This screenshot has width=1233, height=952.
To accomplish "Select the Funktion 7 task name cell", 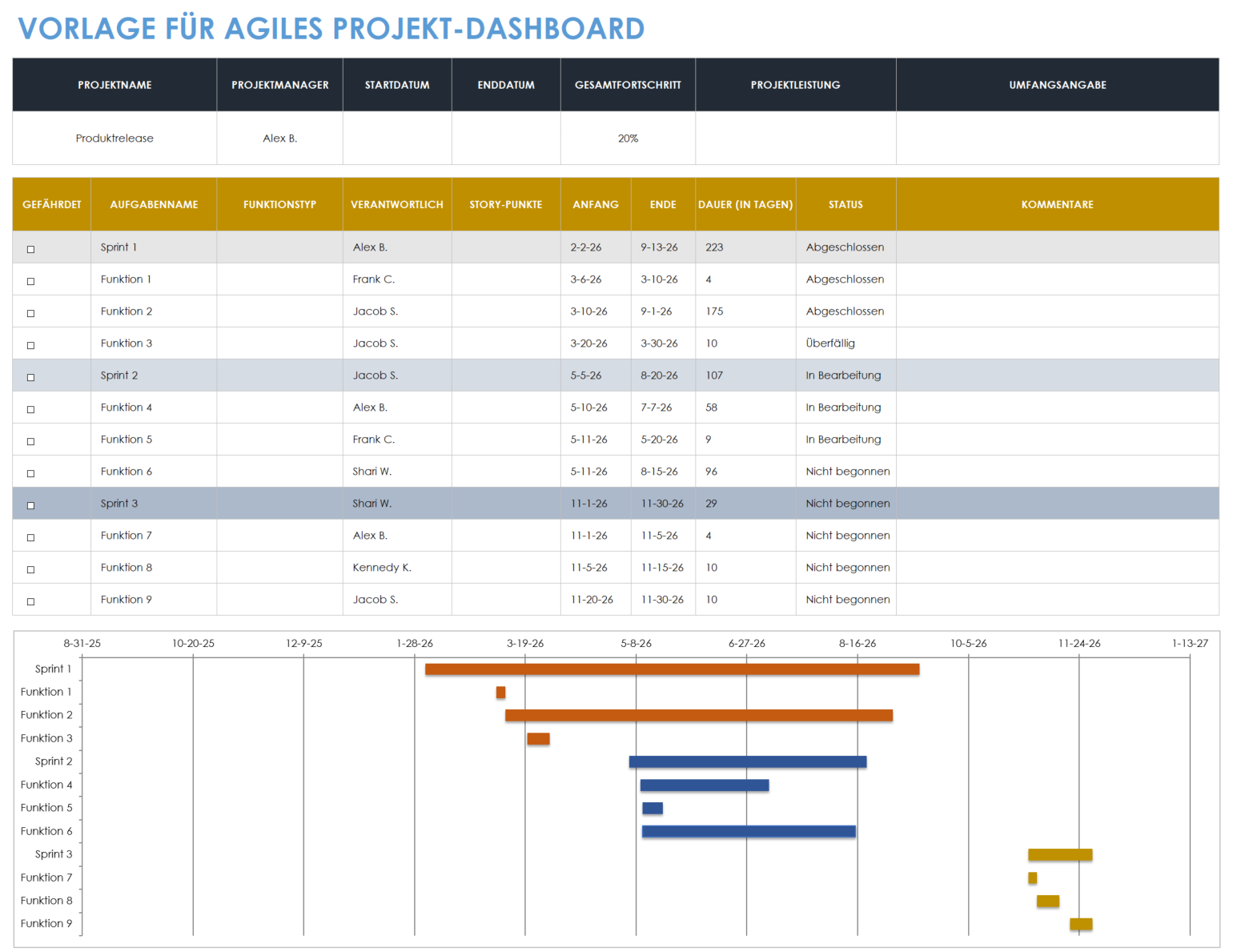I will (154, 536).
